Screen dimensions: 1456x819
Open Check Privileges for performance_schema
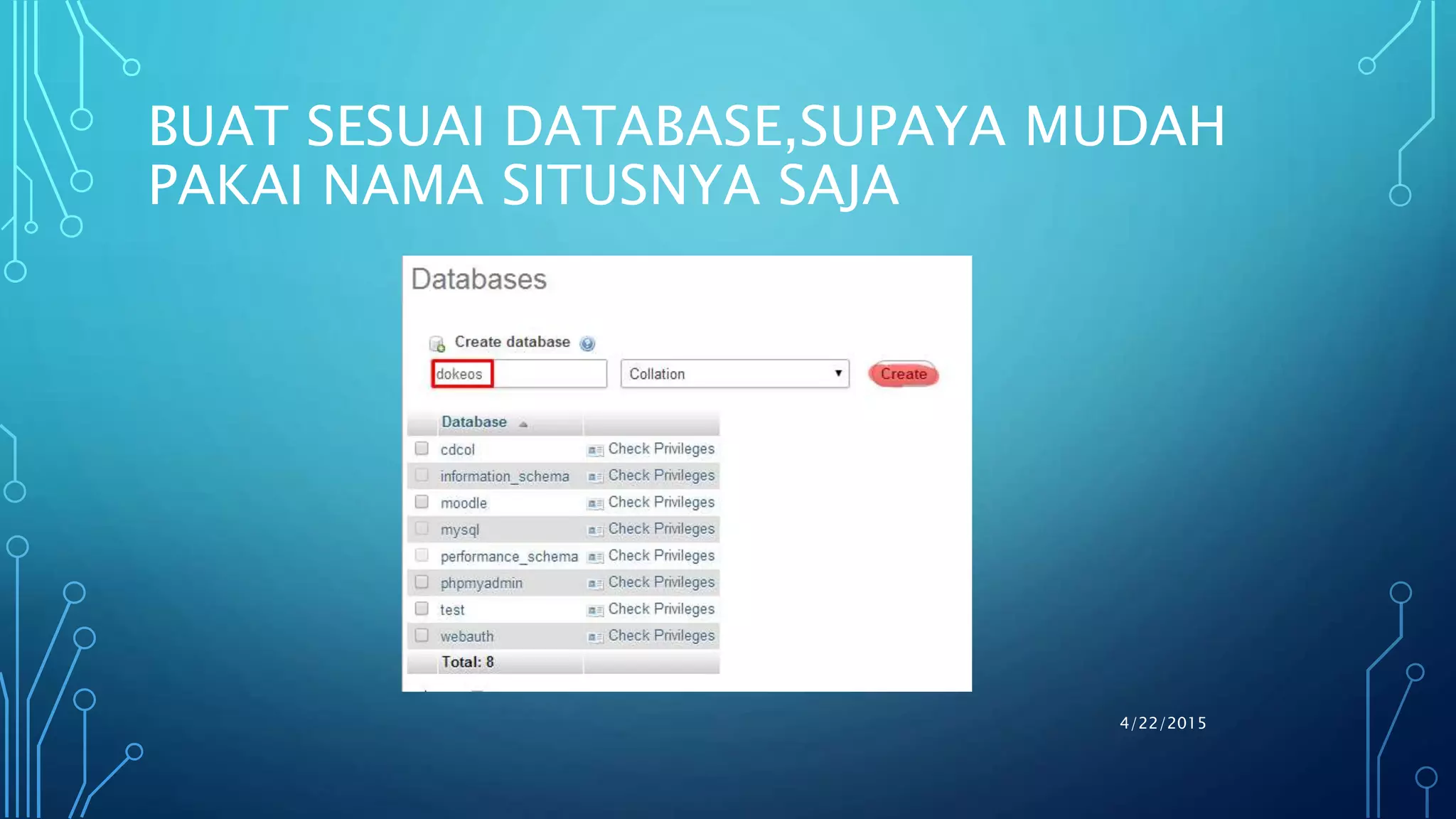(661, 555)
